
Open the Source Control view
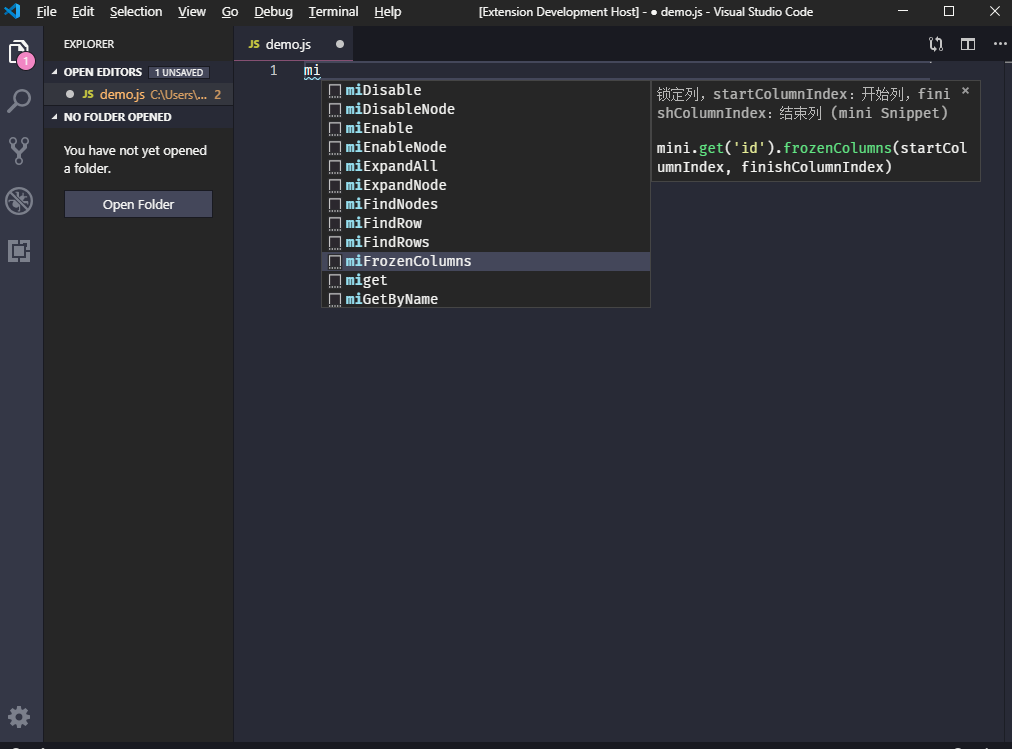tap(19, 150)
